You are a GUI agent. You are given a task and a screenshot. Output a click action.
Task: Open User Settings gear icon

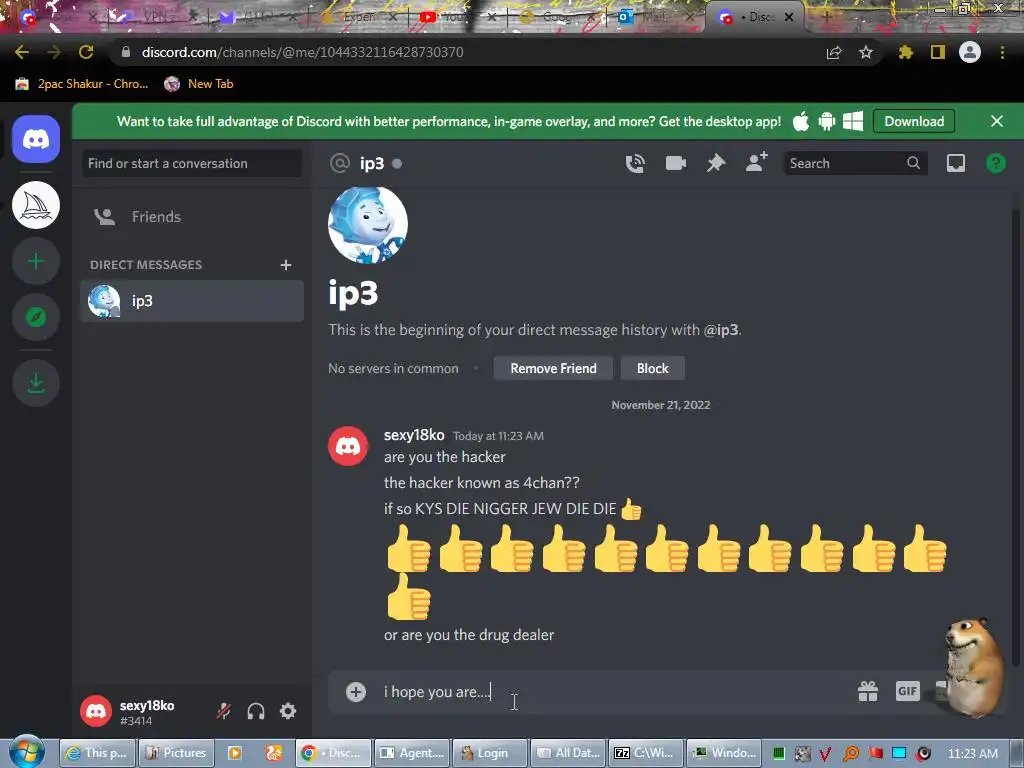tap(288, 711)
